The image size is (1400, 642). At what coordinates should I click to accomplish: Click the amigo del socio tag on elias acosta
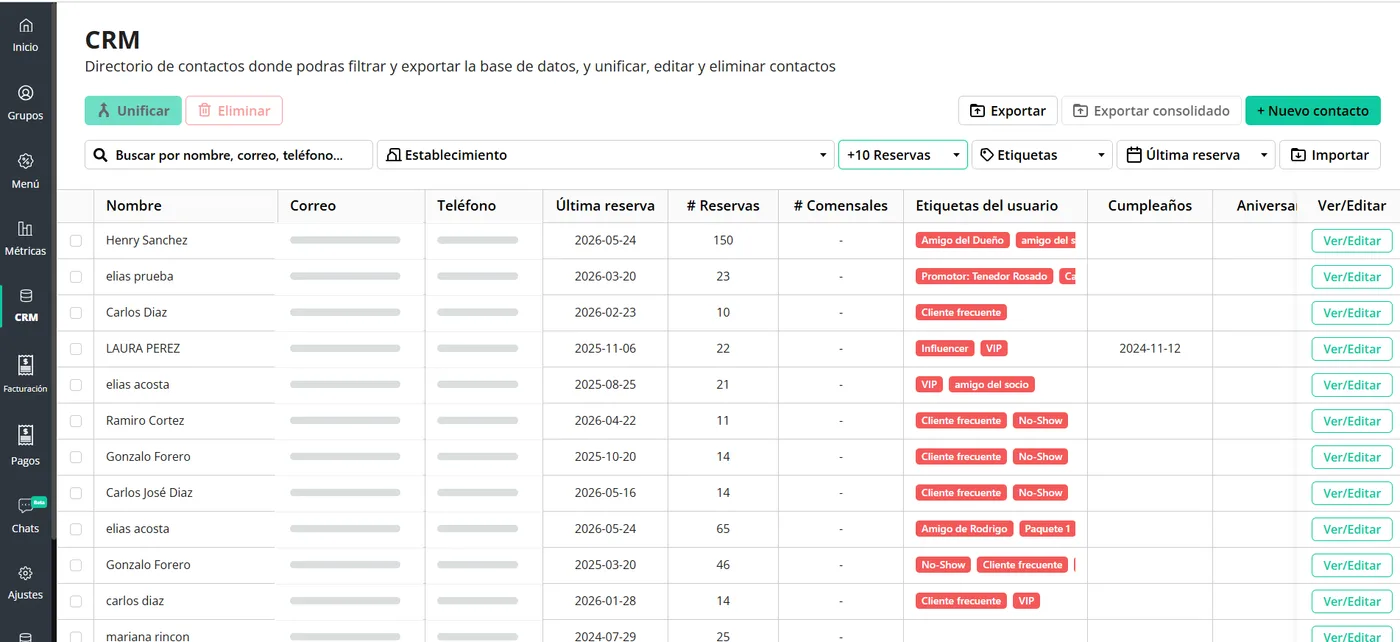991,385
